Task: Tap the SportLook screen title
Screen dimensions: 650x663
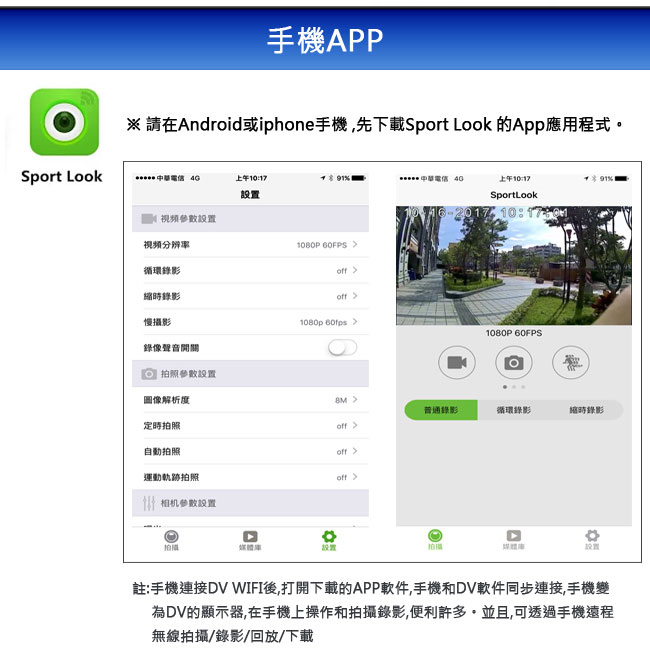Action: tap(513, 195)
